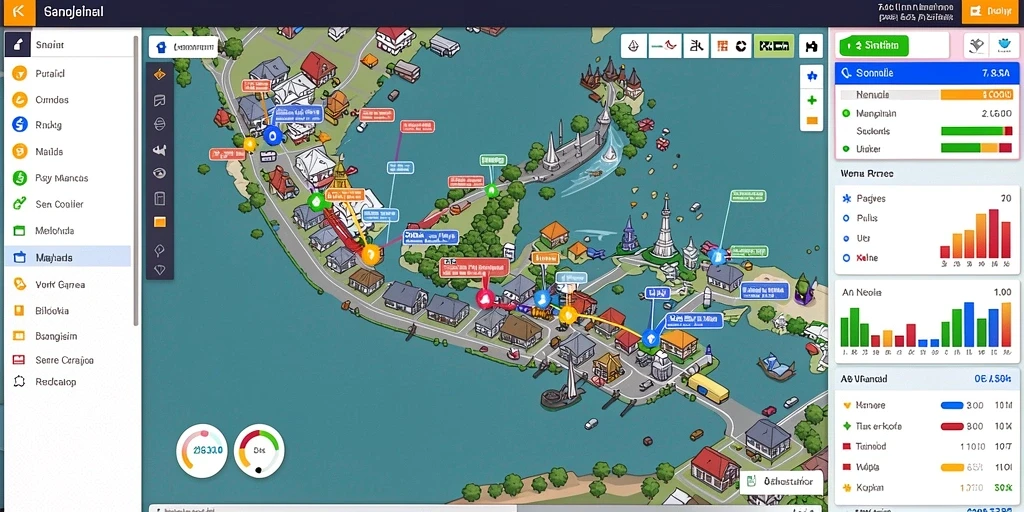Click the circular red gauge at map bottom

(202, 449)
